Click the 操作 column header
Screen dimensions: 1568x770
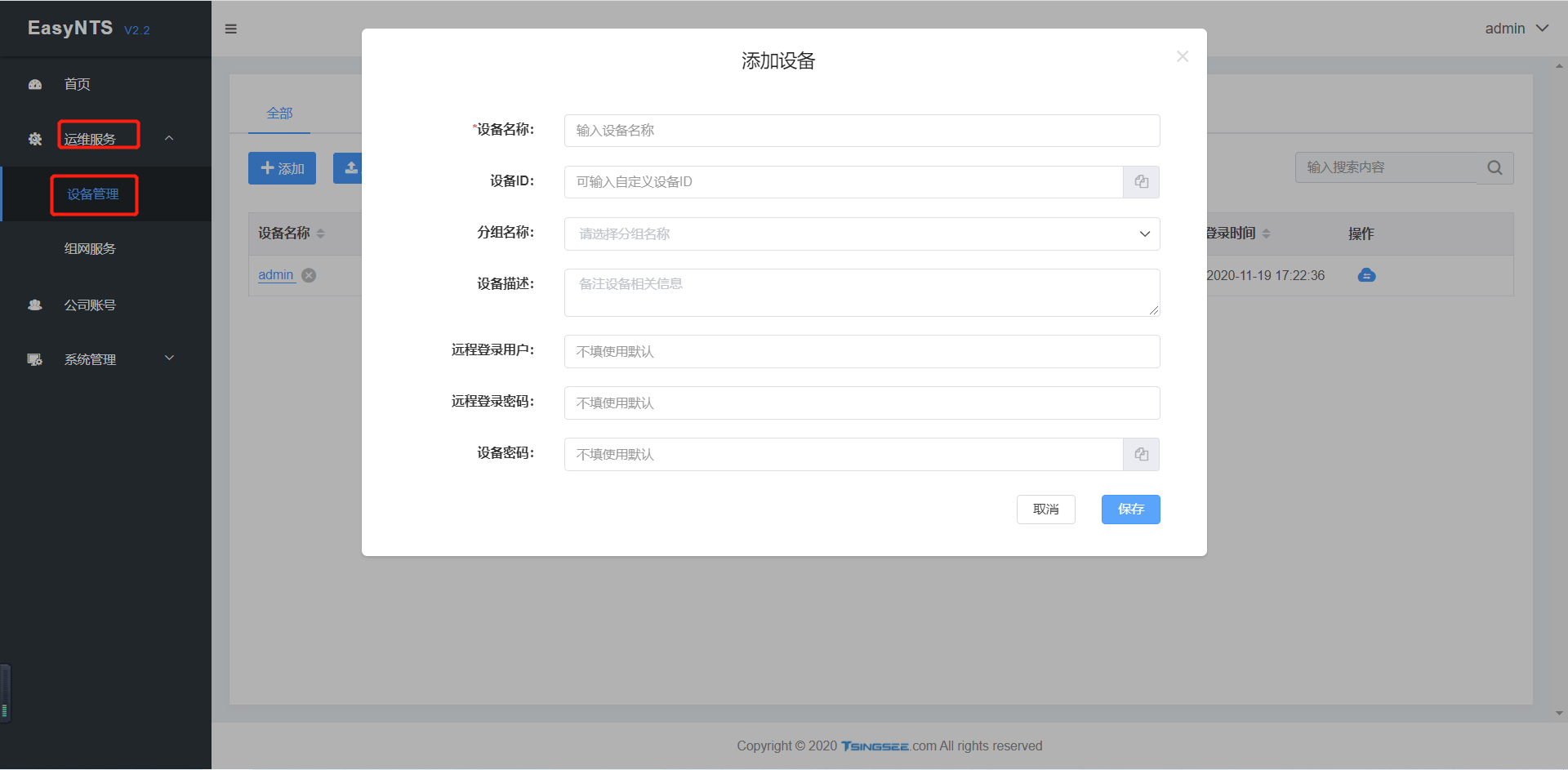1361,234
